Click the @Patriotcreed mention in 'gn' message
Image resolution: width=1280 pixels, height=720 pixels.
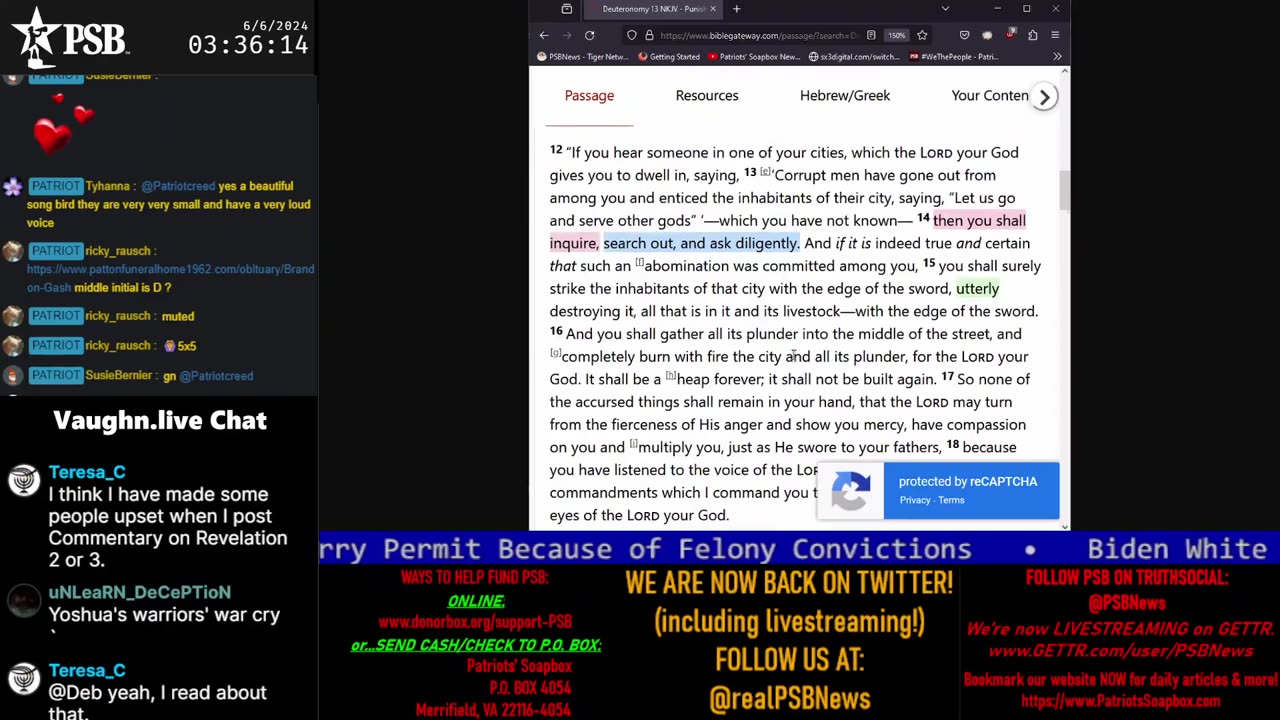point(216,376)
